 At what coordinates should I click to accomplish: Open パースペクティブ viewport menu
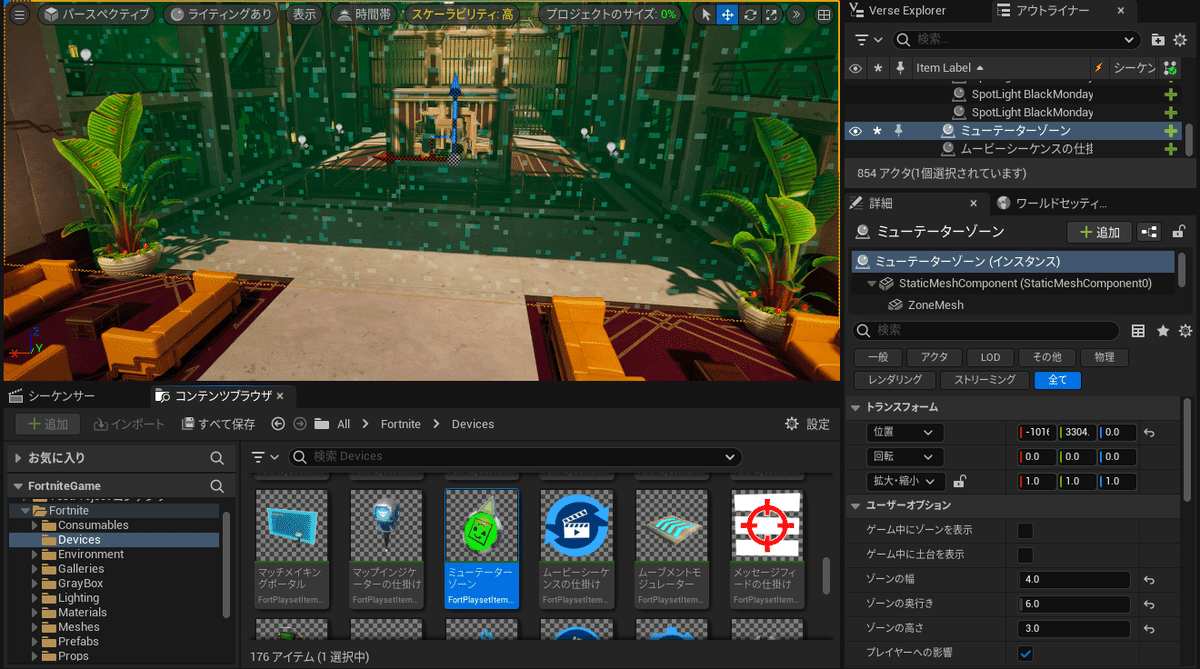click(x=97, y=15)
